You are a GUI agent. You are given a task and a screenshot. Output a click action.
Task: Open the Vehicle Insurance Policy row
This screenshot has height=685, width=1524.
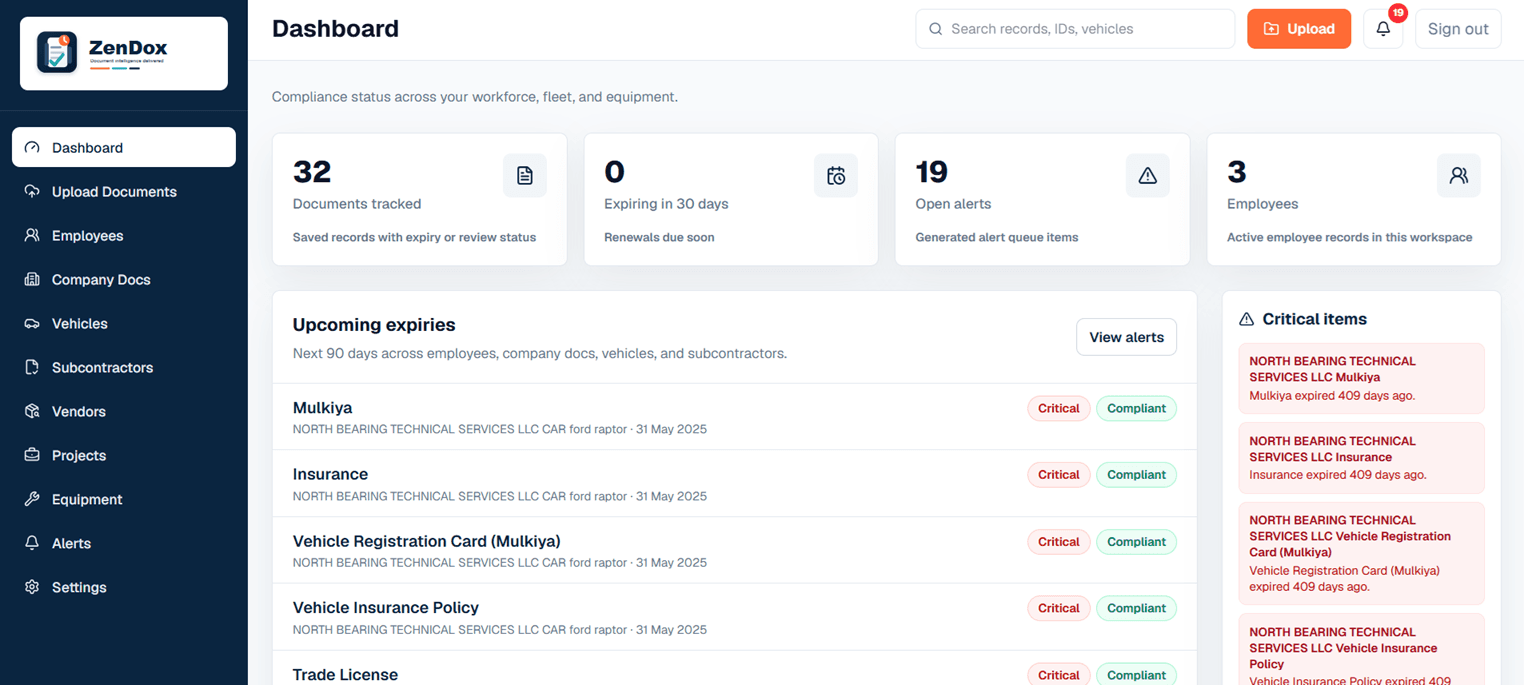(734, 617)
